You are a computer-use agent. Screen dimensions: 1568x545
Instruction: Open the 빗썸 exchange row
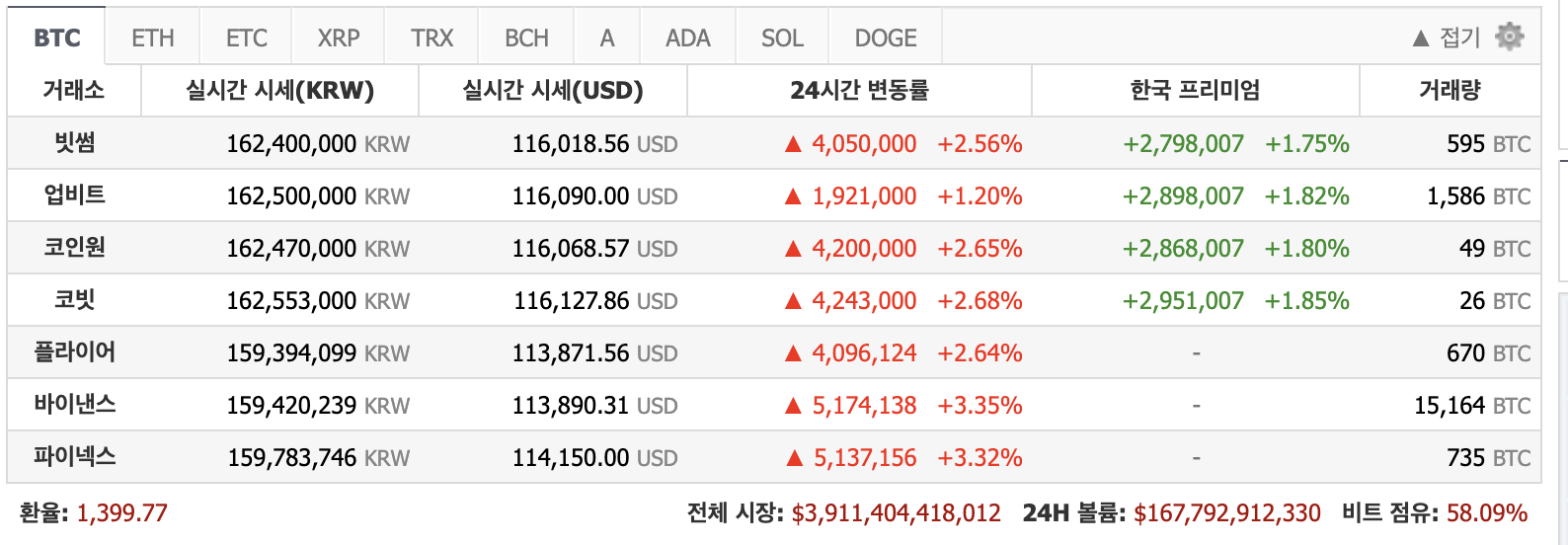click(774, 143)
